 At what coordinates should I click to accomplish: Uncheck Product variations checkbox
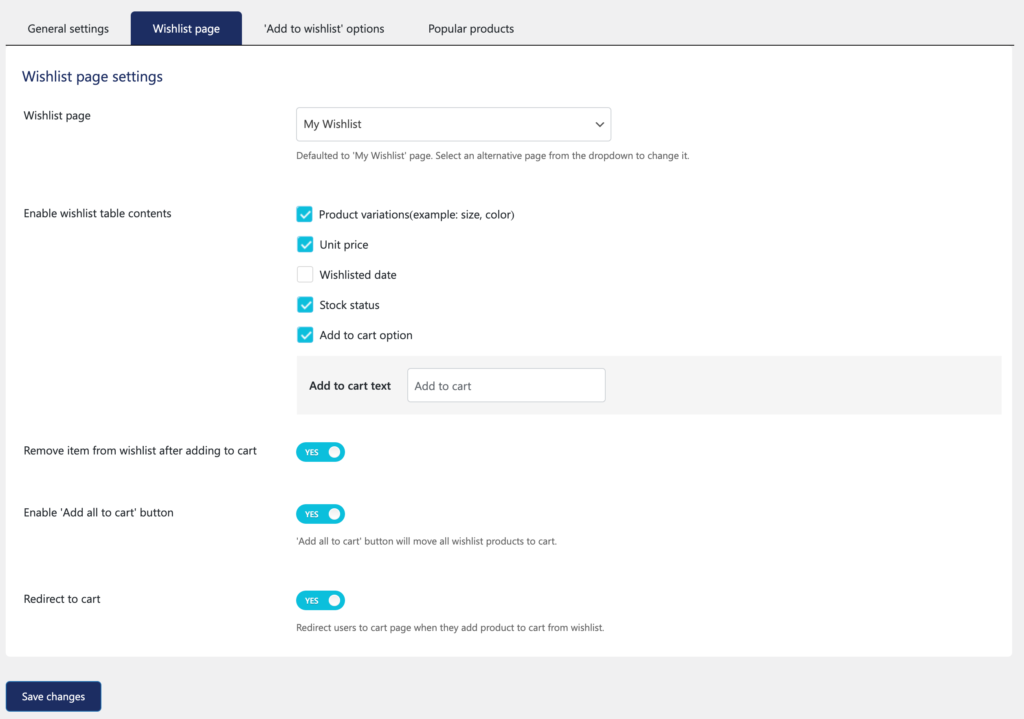click(x=304, y=214)
